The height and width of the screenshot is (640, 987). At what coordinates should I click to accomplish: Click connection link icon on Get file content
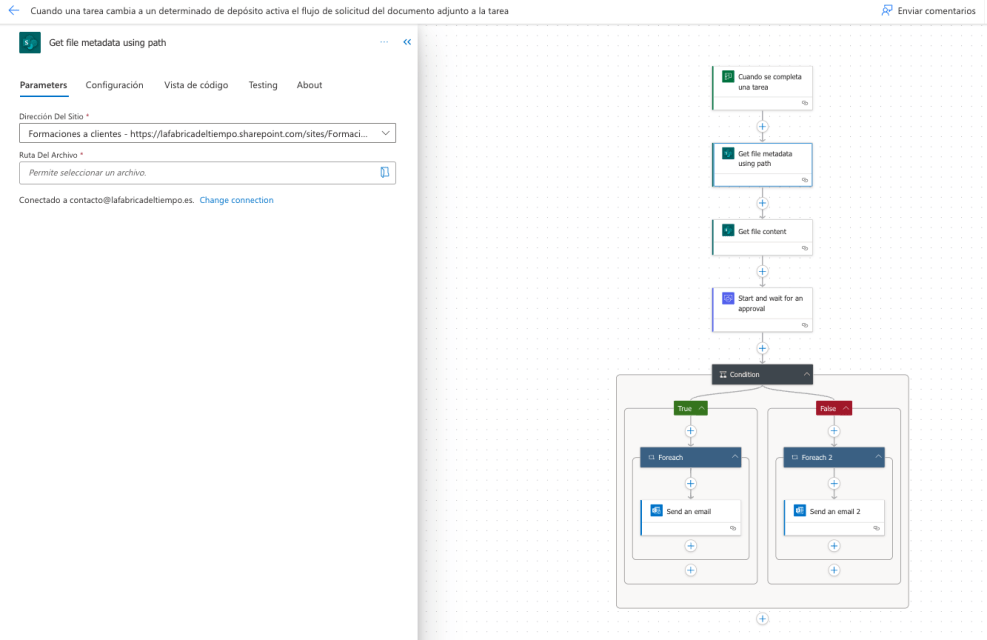[804, 249]
